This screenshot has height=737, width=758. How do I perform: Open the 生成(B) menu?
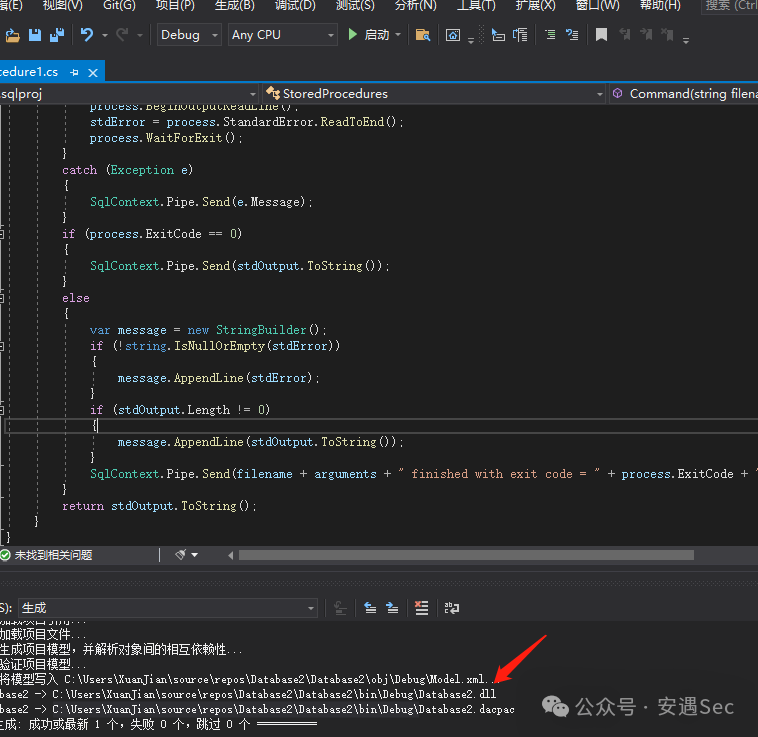(234, 5)
